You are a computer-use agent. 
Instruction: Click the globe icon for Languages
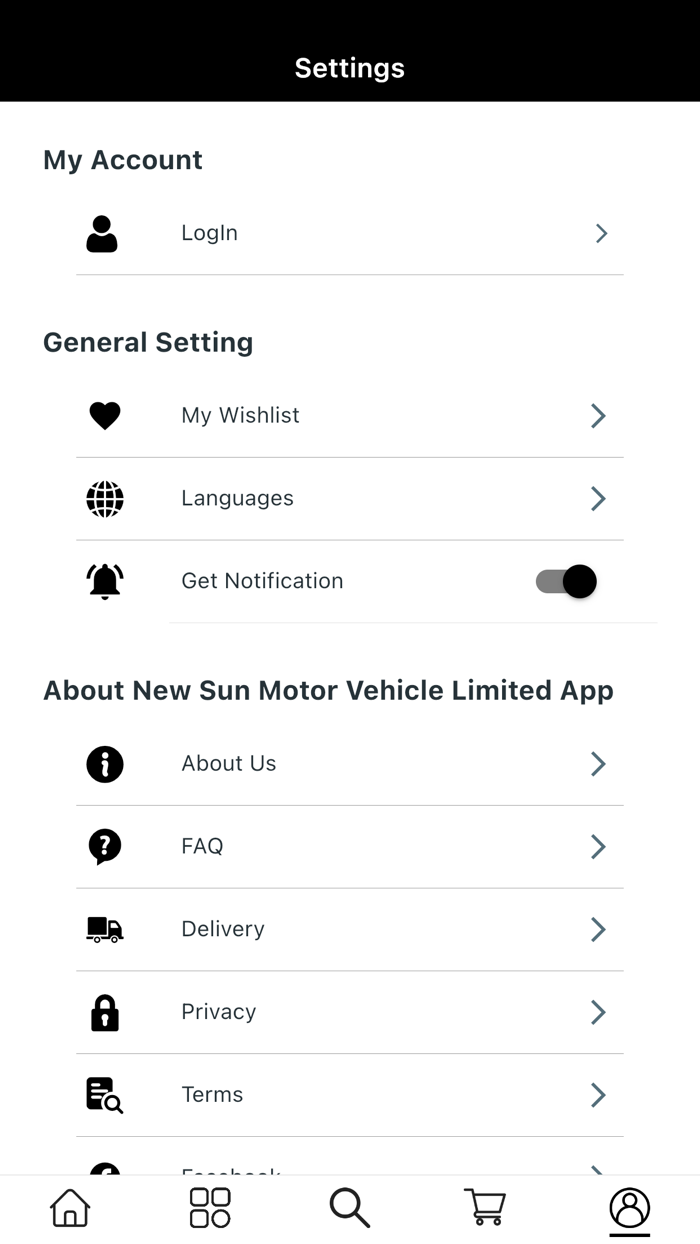point(104,498)
